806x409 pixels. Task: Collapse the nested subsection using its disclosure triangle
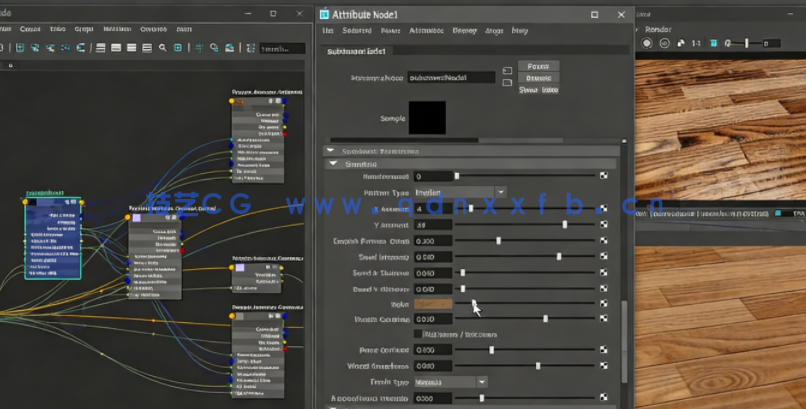[x=333, y=164]
